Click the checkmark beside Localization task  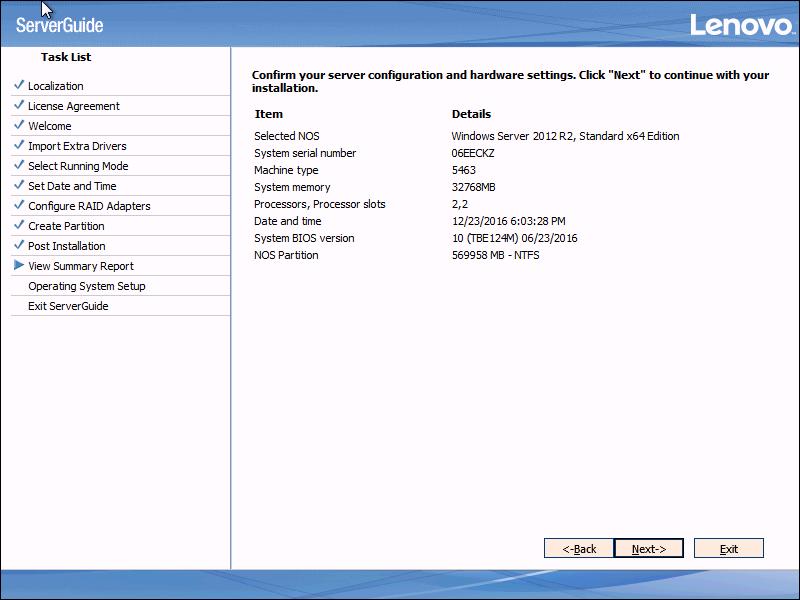[x=20, y=86]
